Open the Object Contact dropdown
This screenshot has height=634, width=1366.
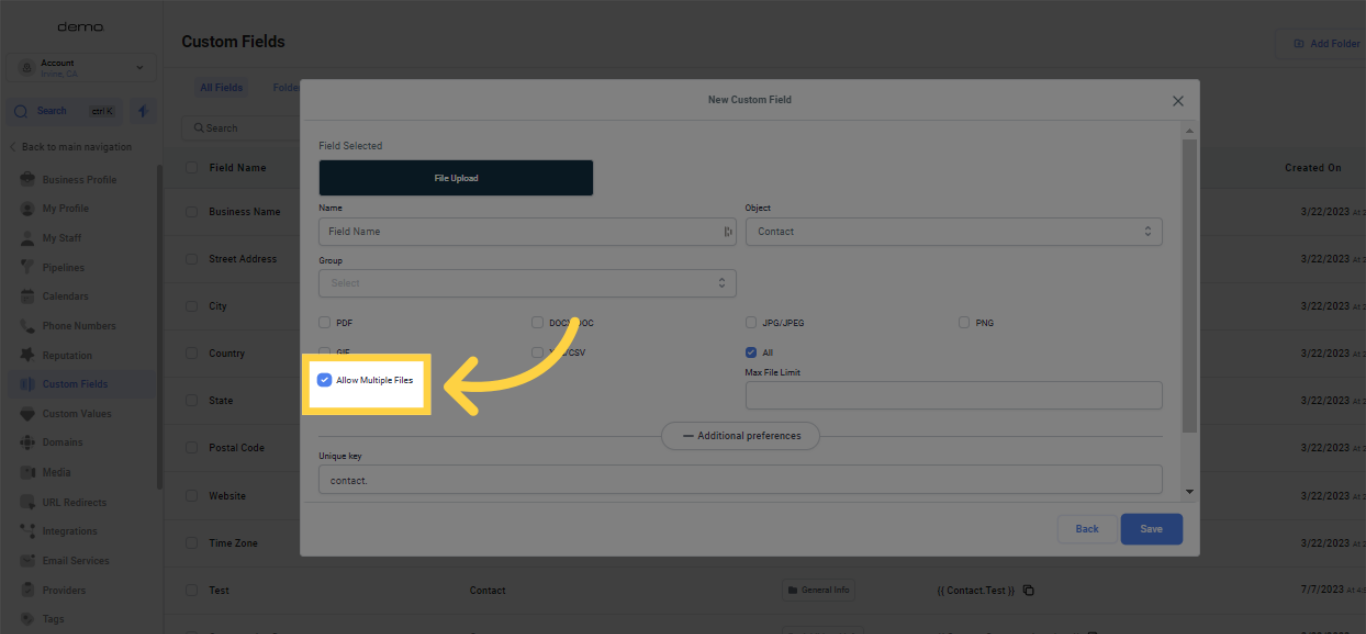tap(954, 231)
